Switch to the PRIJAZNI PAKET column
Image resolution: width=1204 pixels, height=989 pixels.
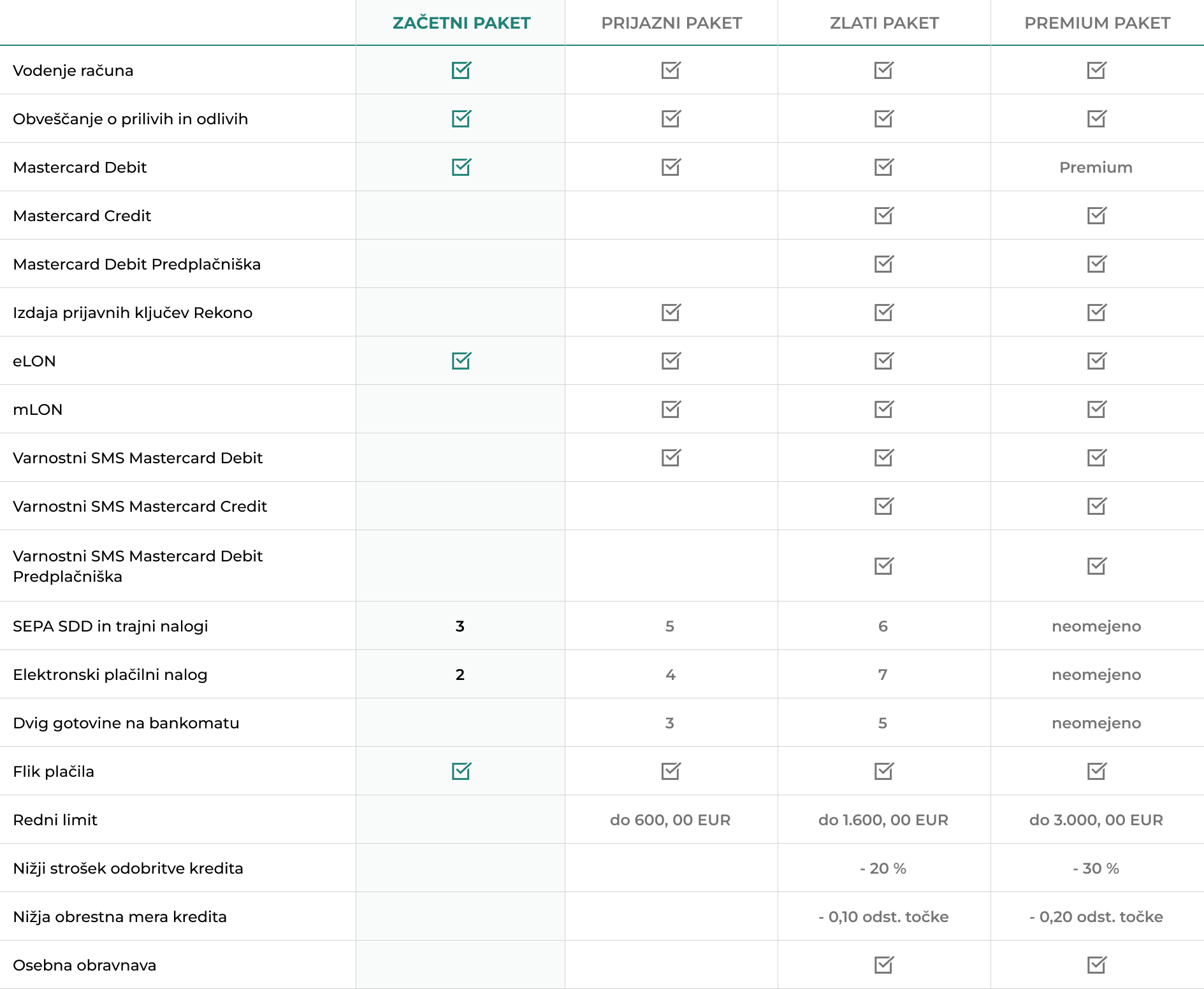coord(671,23)
